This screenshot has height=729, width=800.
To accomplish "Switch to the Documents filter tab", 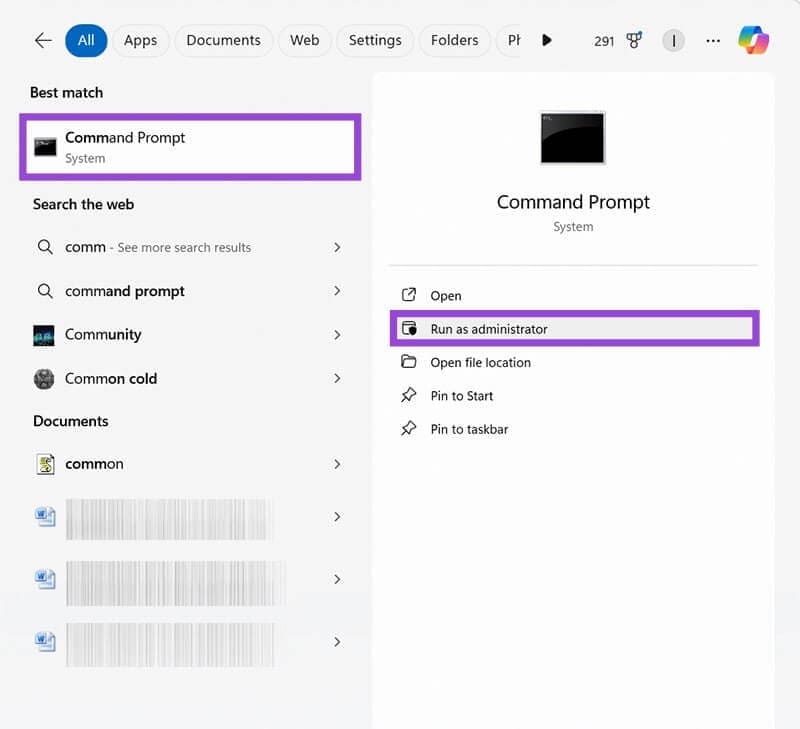I will tap(223, 40).
